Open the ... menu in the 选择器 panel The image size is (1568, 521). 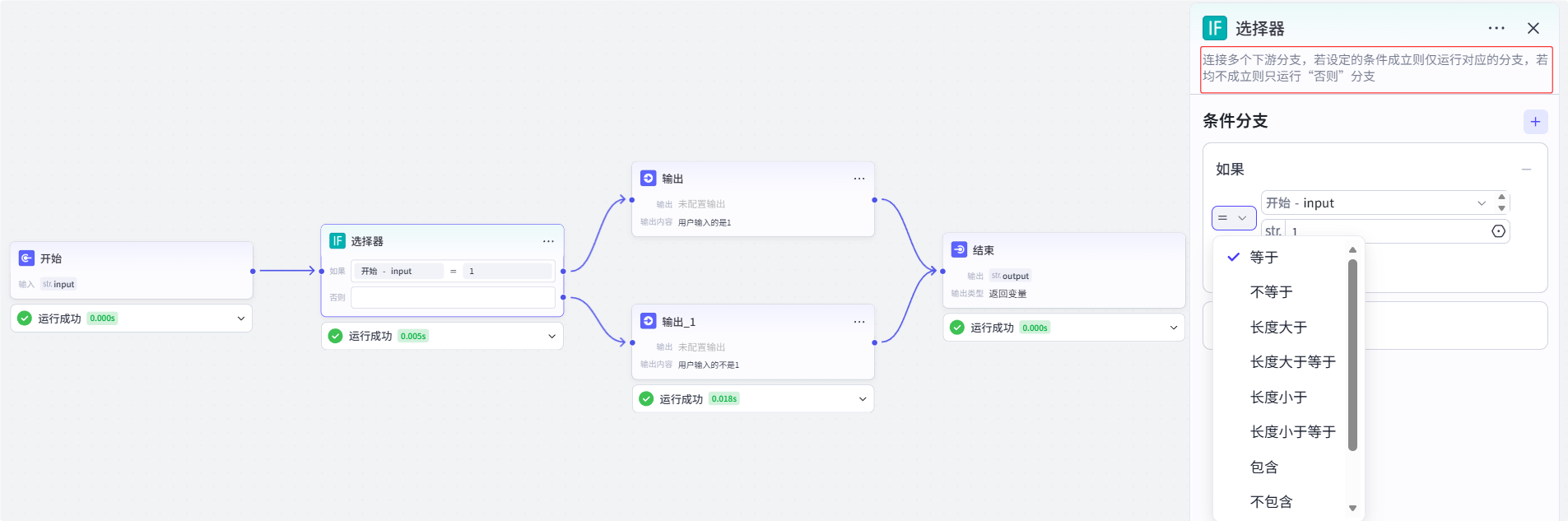click(1496, 28)
